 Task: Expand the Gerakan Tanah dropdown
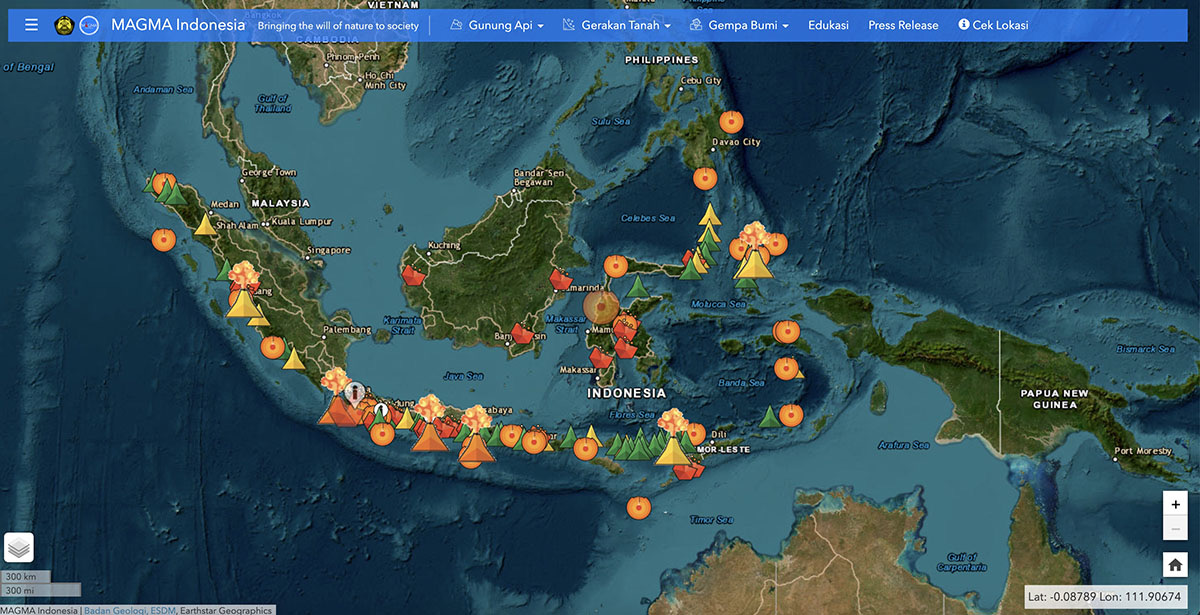[x=616, y=25]
